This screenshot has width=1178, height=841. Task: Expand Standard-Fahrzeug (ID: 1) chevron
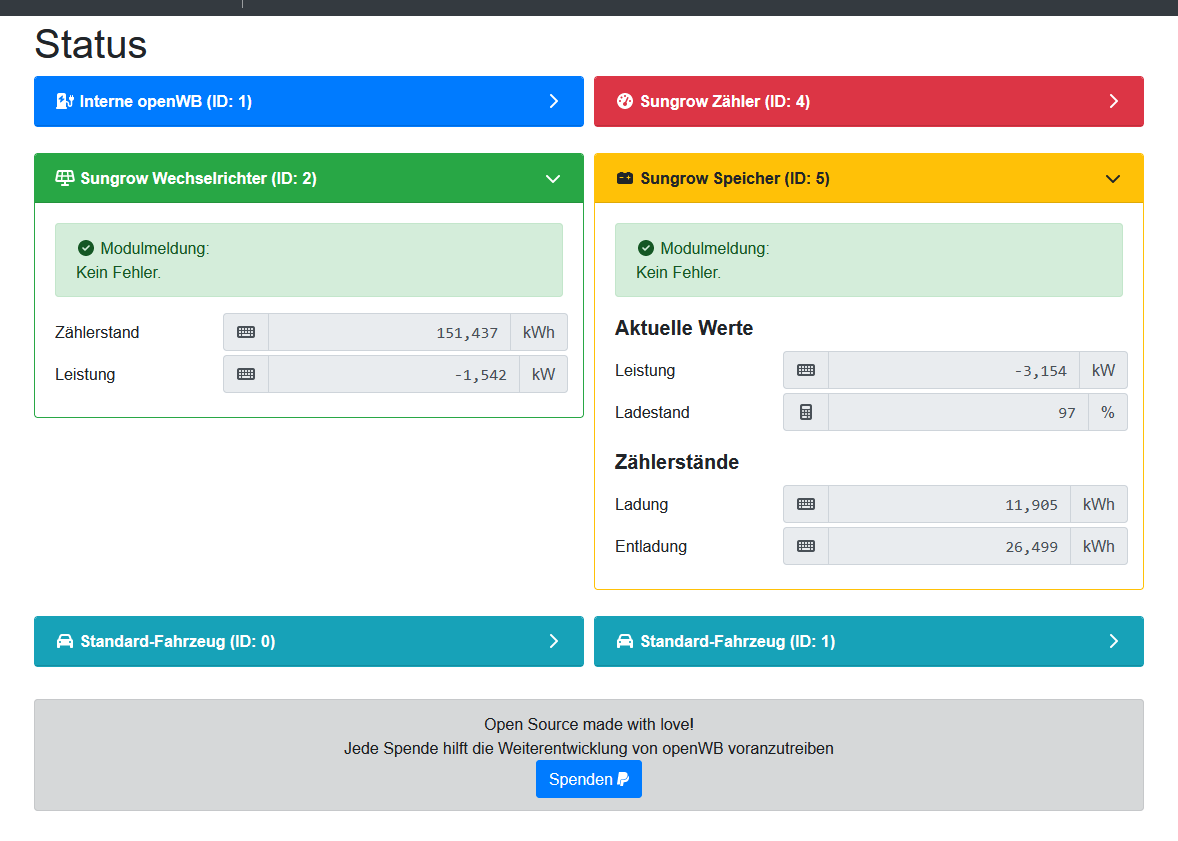point(1113,641)
